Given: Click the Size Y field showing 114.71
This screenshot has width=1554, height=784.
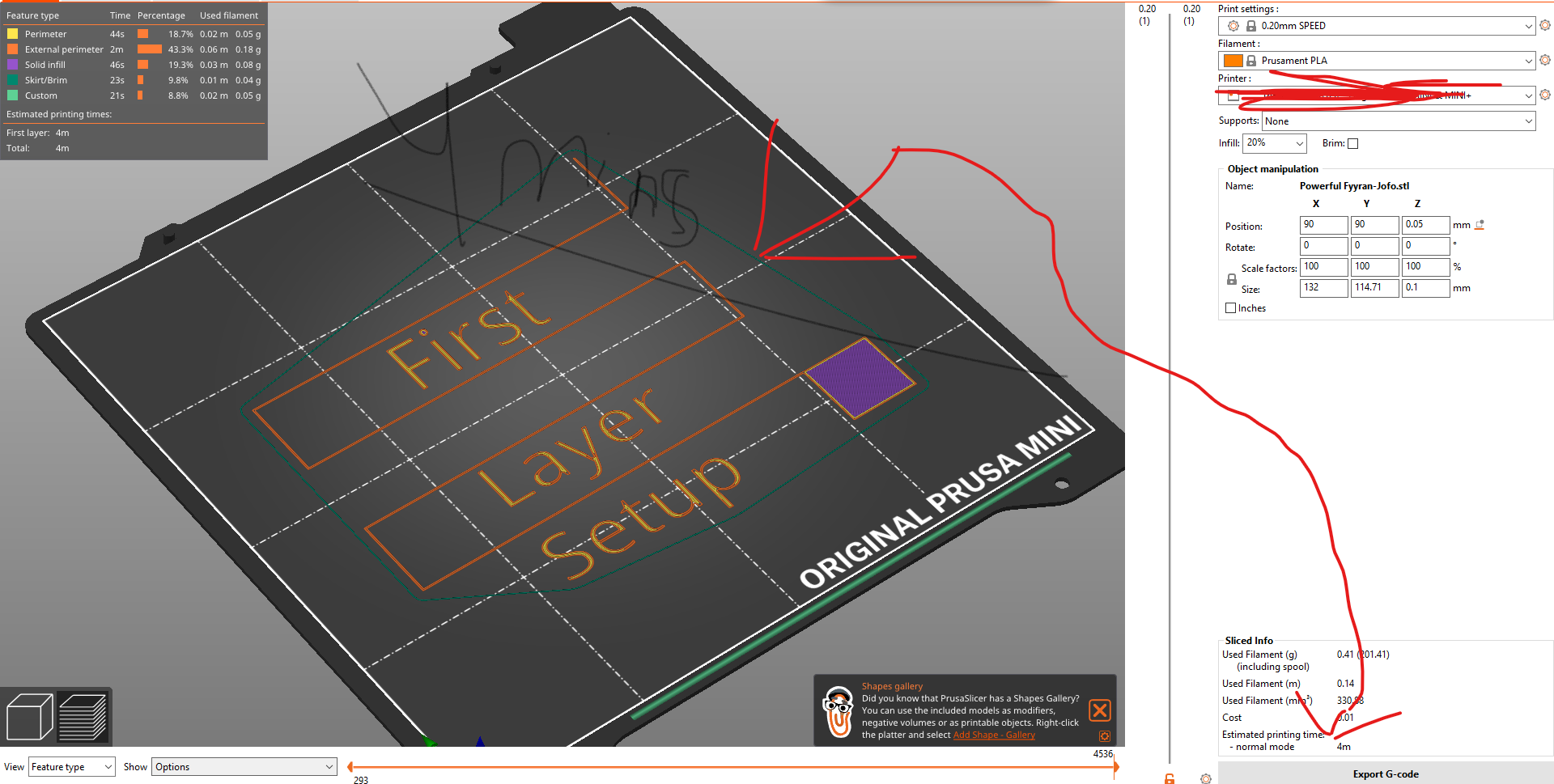Looking at the screenshot, I should tap(1374, 288).
